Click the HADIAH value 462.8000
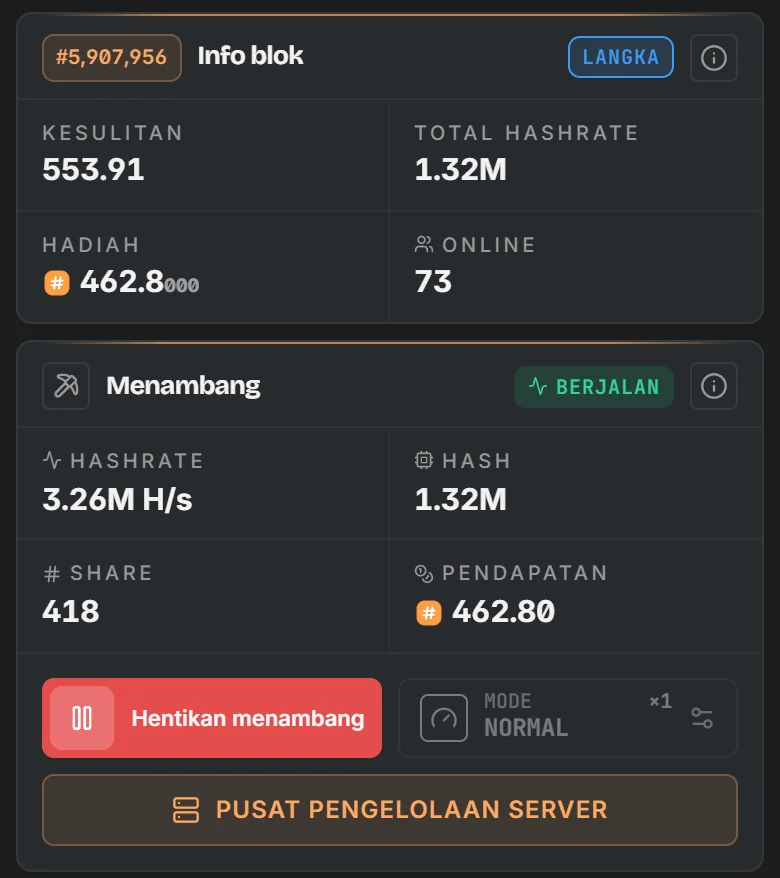This screenshot has height=878, width=780. [139, 282]
